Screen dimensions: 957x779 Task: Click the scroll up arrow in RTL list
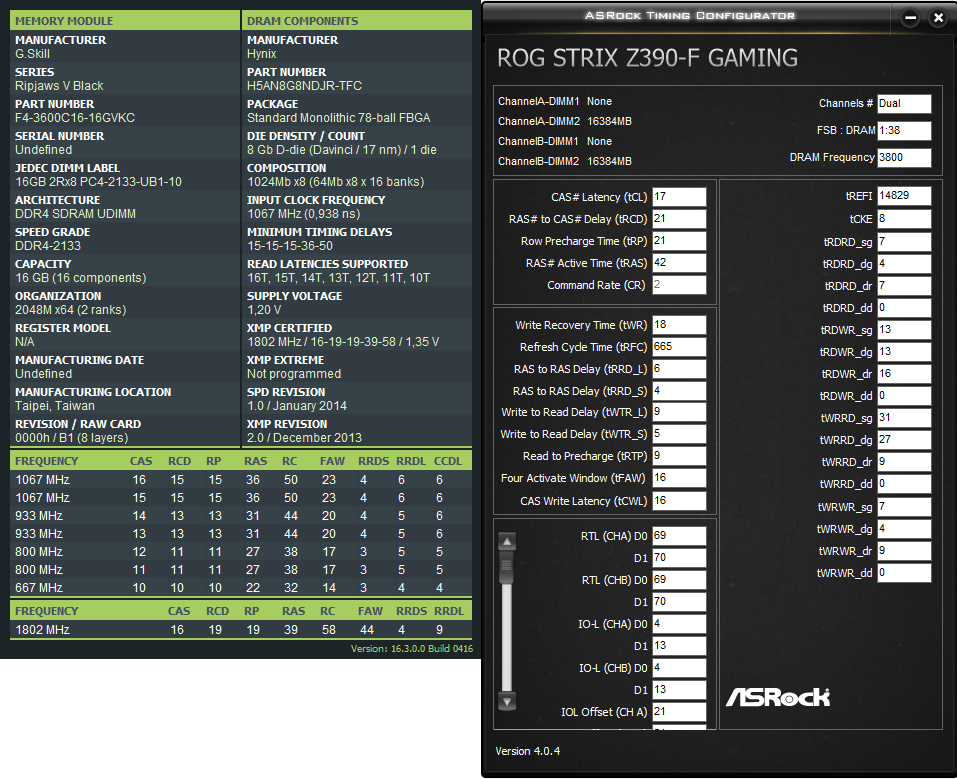(507, 541)
